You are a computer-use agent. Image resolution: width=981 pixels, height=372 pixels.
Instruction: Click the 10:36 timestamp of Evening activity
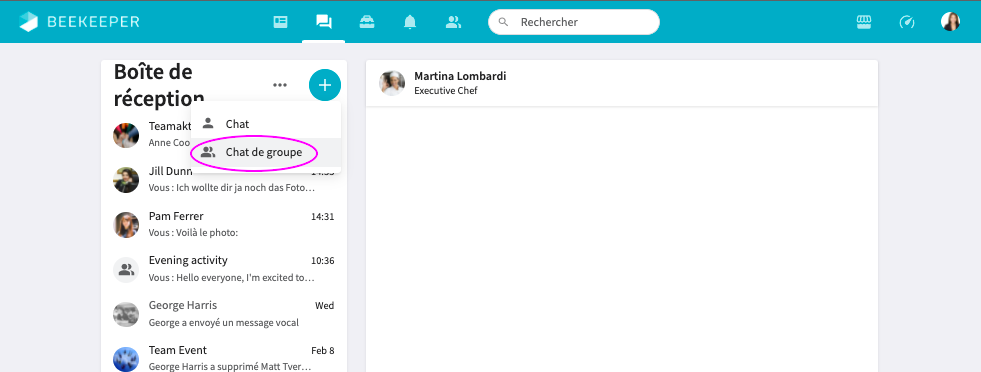(323, 261)
